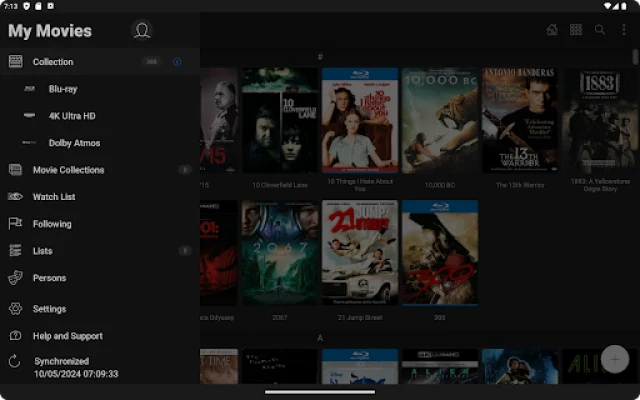Open the Alien 4K Ultra HD cover
The width and height of the screenshot is (640, 400).
tap(440, 366)
